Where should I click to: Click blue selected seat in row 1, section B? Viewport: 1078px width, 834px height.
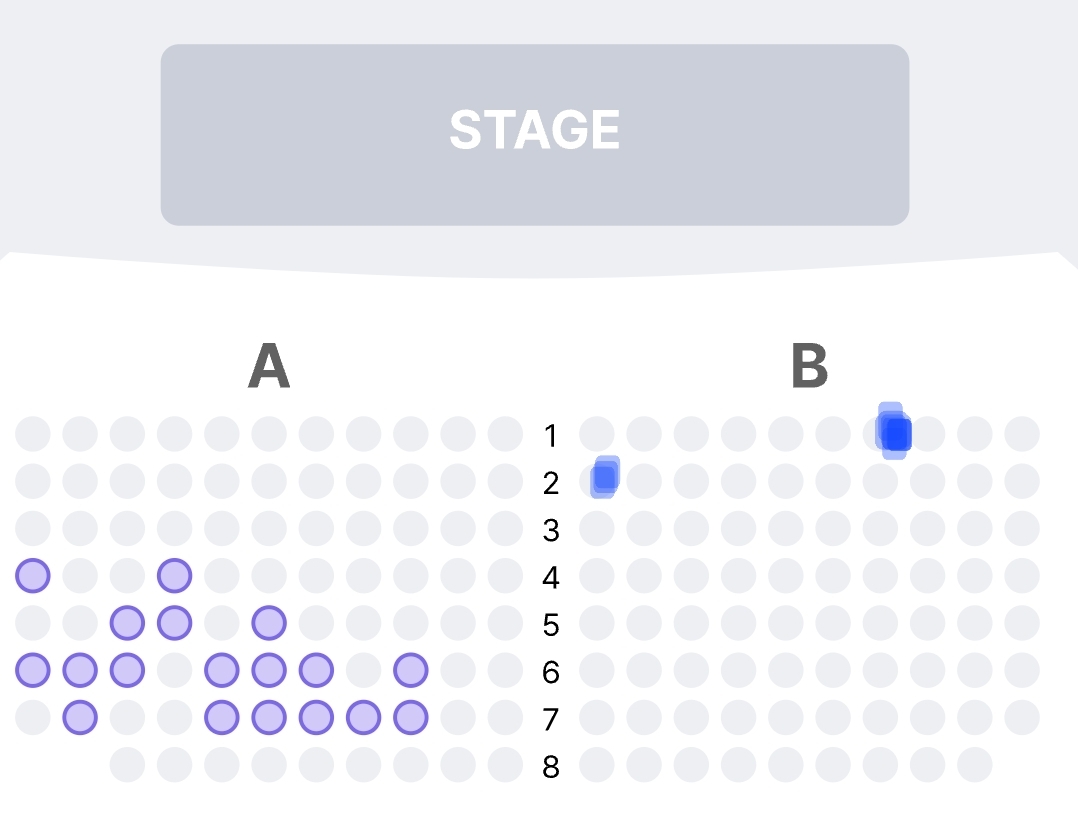896,433
